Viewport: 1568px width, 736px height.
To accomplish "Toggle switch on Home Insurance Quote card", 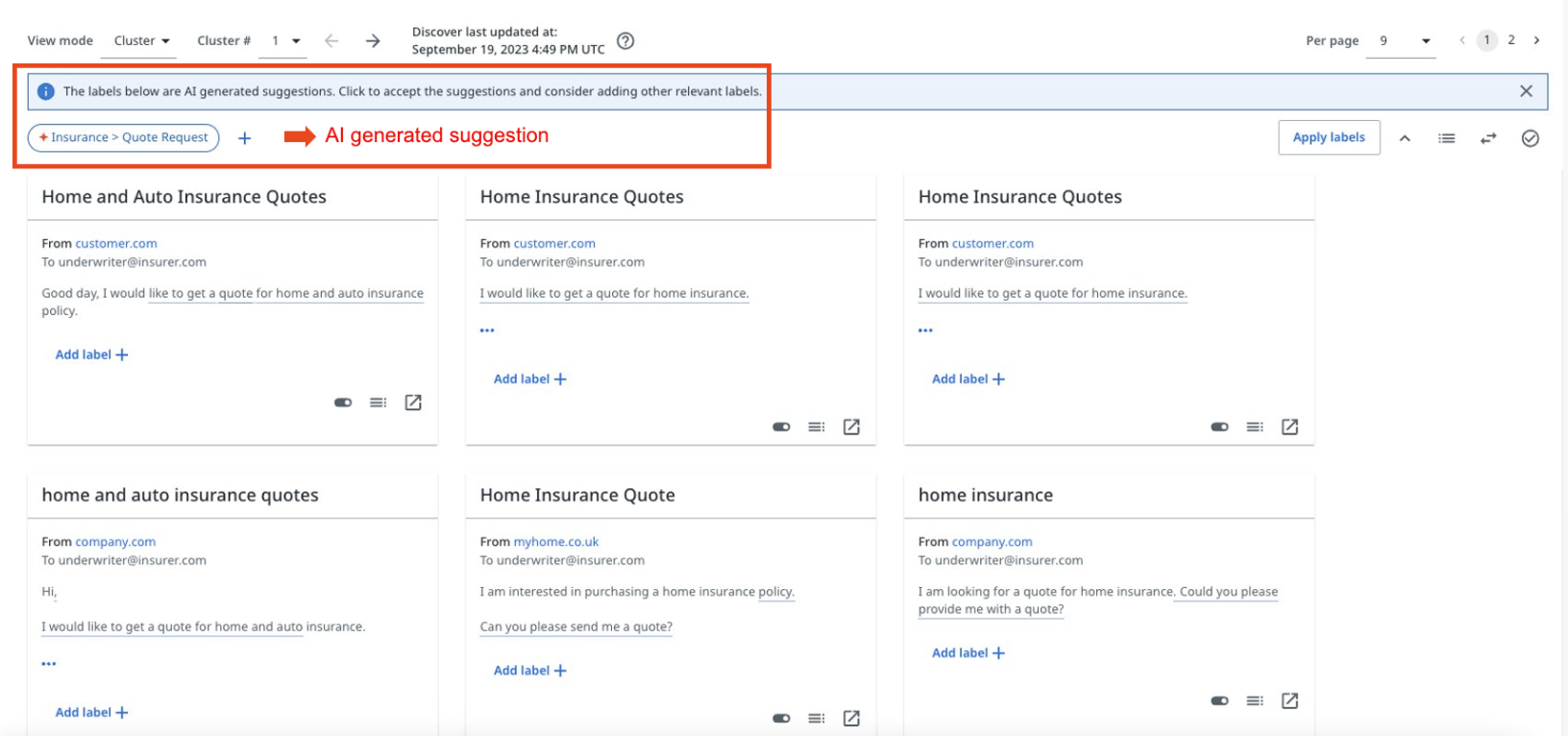I will point(781,718).
